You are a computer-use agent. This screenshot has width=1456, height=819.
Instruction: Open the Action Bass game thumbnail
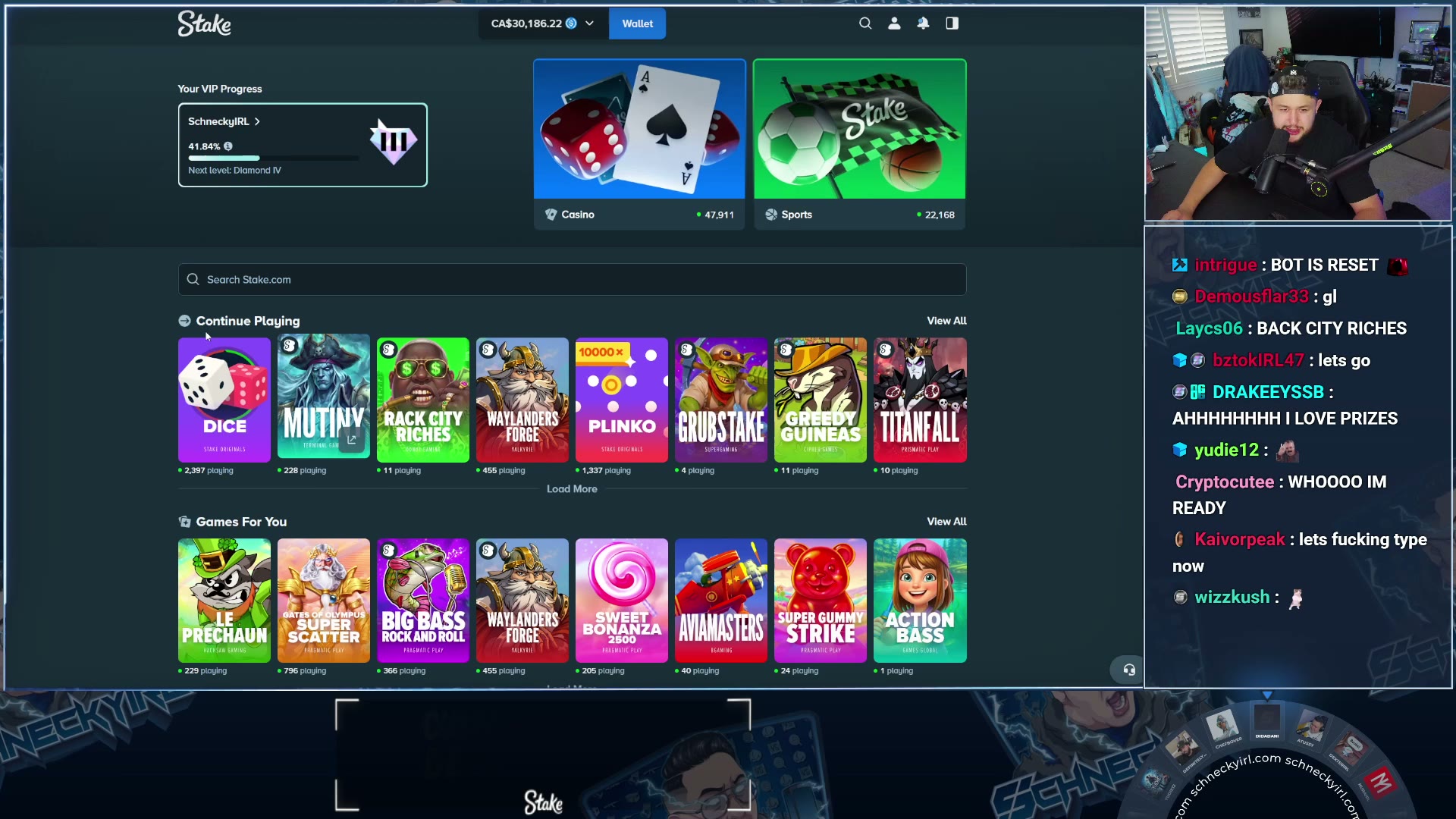click(x=920, y=601)
